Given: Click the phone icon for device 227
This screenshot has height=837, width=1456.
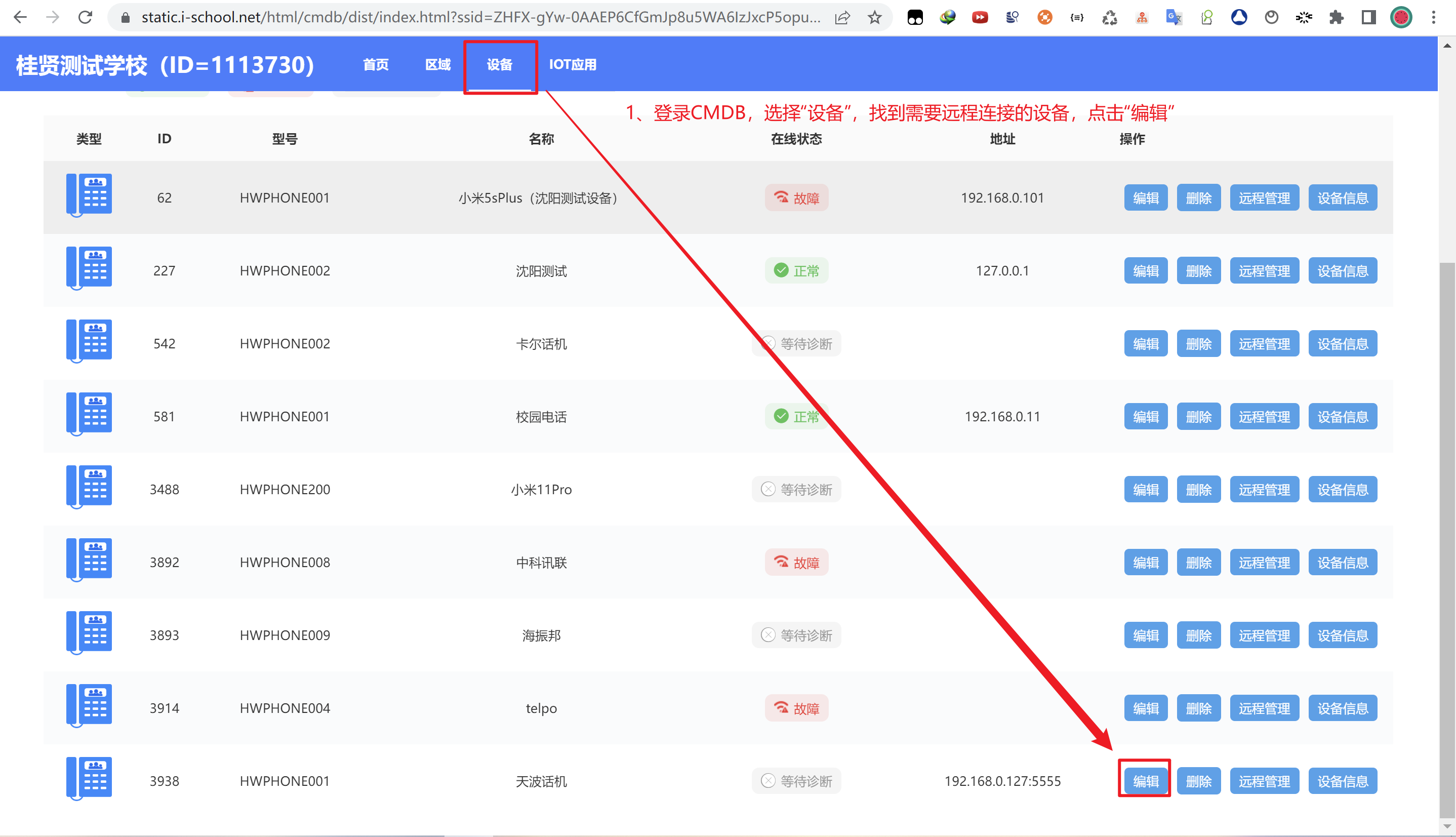Looking at the screenshot, I should (89, 268).
